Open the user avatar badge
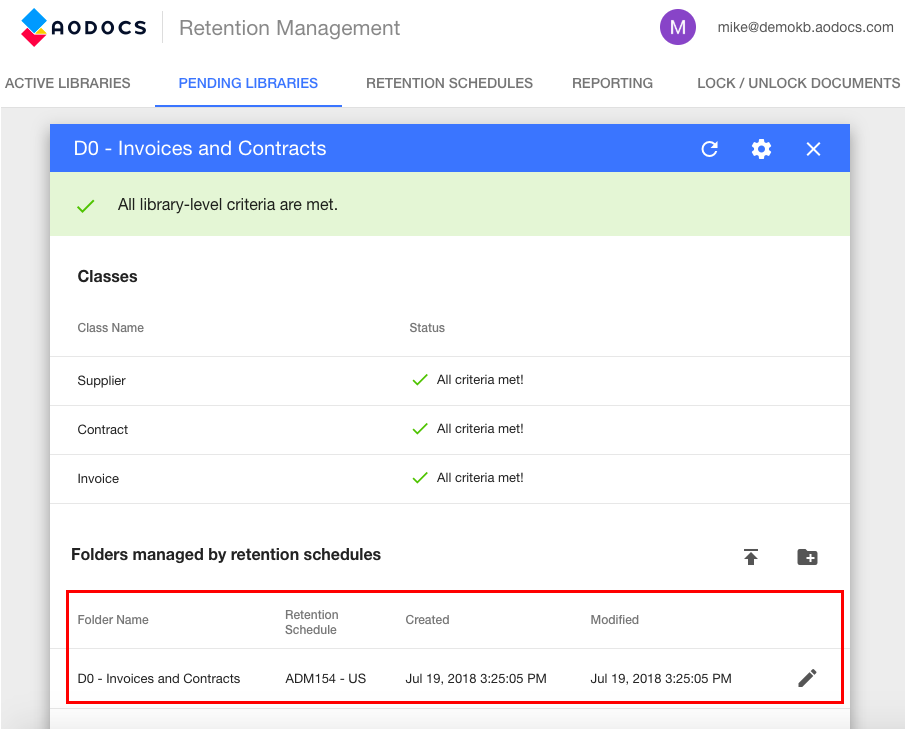 click(x=678, y=27)
